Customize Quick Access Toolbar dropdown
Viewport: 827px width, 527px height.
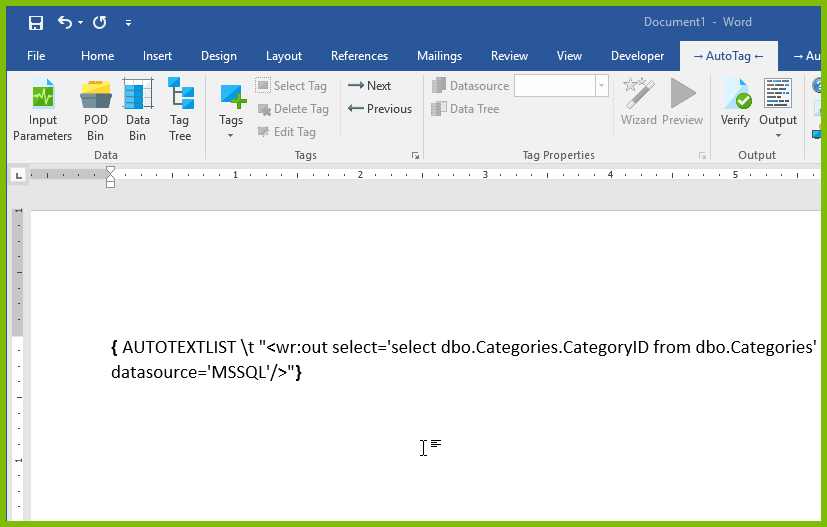[128, 23]
